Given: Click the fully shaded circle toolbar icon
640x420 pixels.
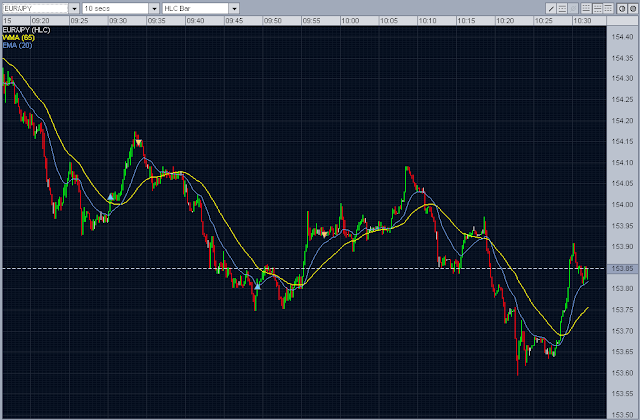Looking at the screenshot, I should (633, 8).
